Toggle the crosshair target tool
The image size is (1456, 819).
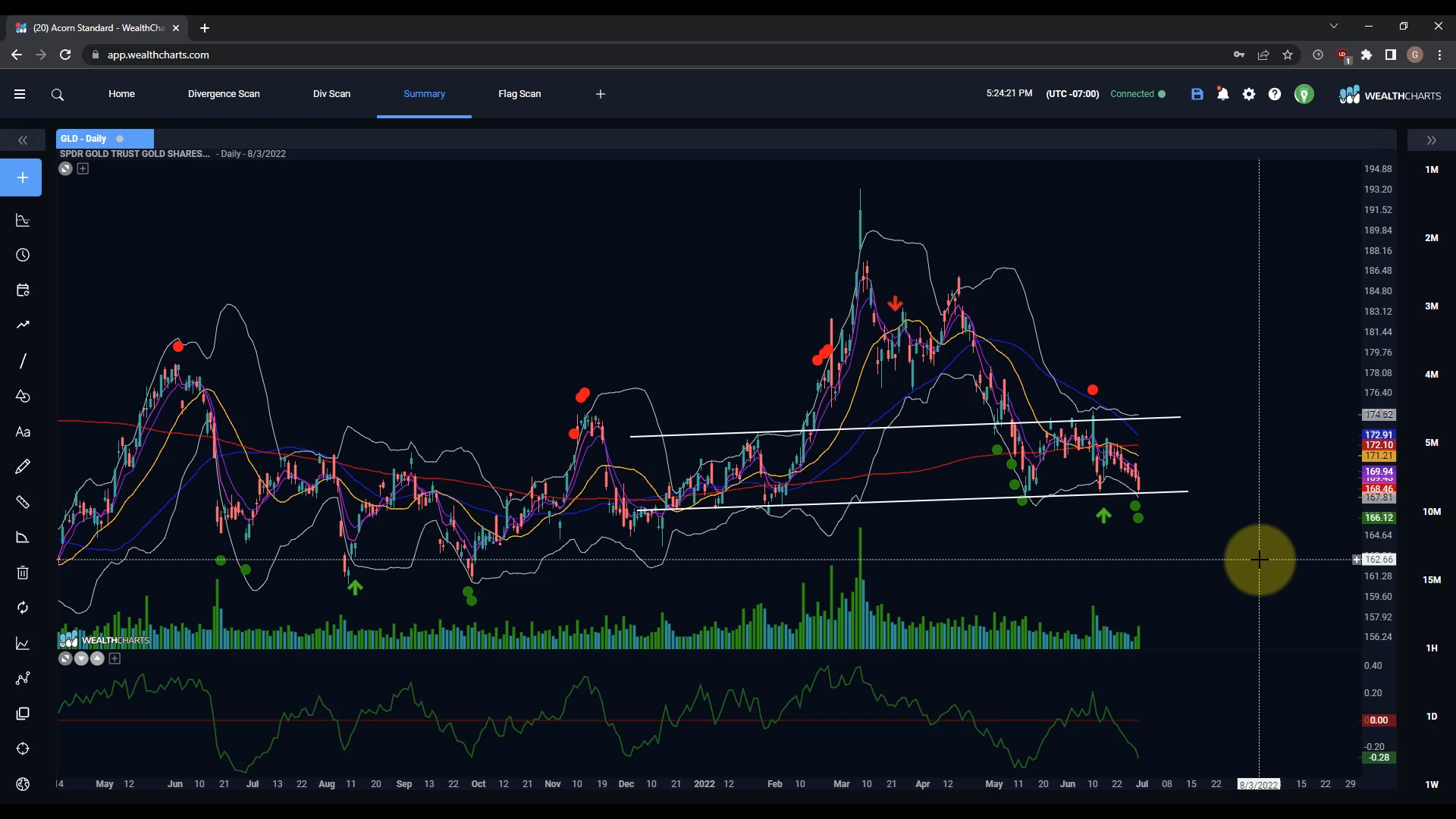point(23,749)
